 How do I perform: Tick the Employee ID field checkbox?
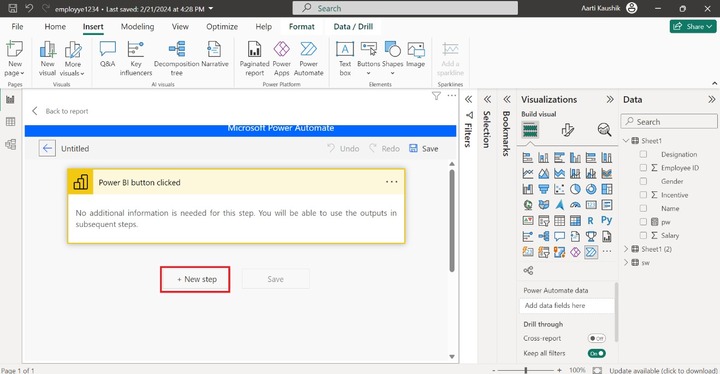[x=643, y=168]
